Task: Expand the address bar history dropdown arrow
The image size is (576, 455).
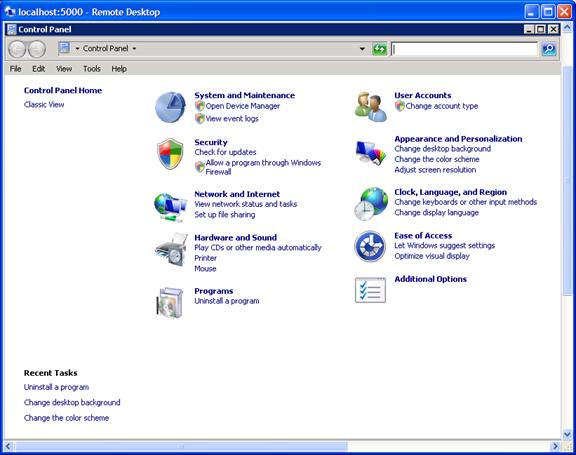Action: (x=362, y=49)
